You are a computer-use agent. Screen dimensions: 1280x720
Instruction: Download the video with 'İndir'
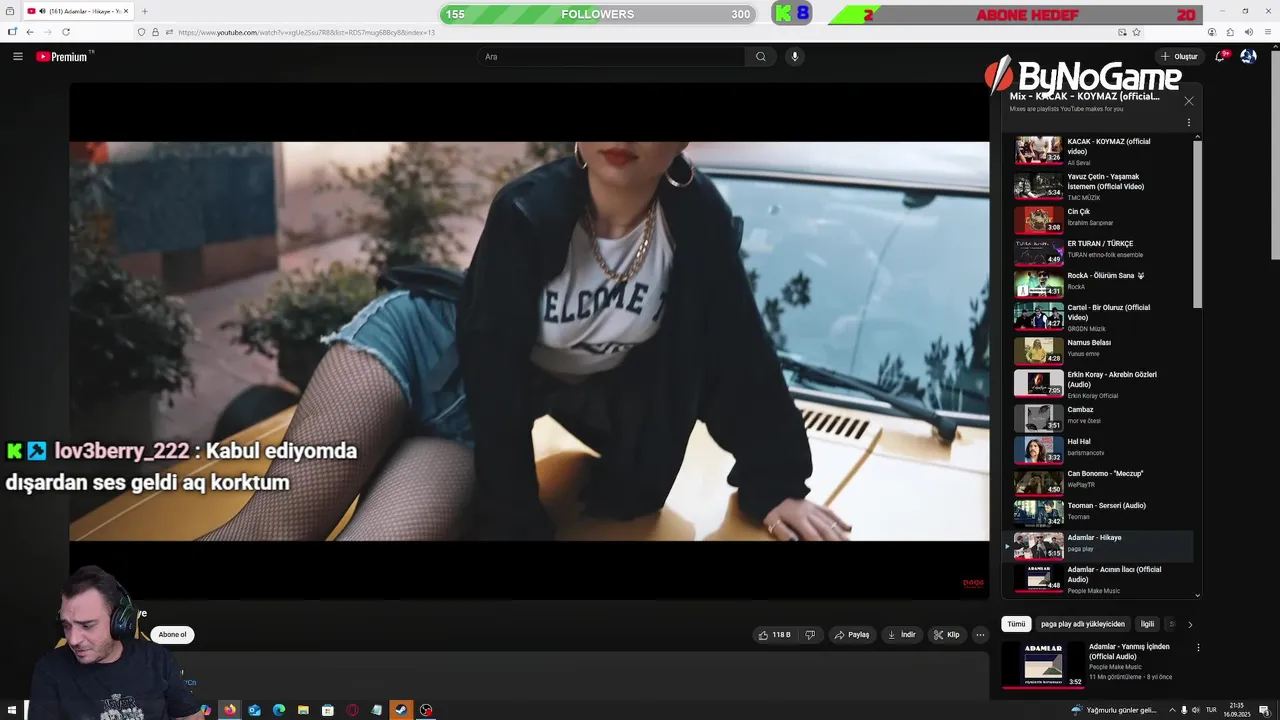(901, 635)
